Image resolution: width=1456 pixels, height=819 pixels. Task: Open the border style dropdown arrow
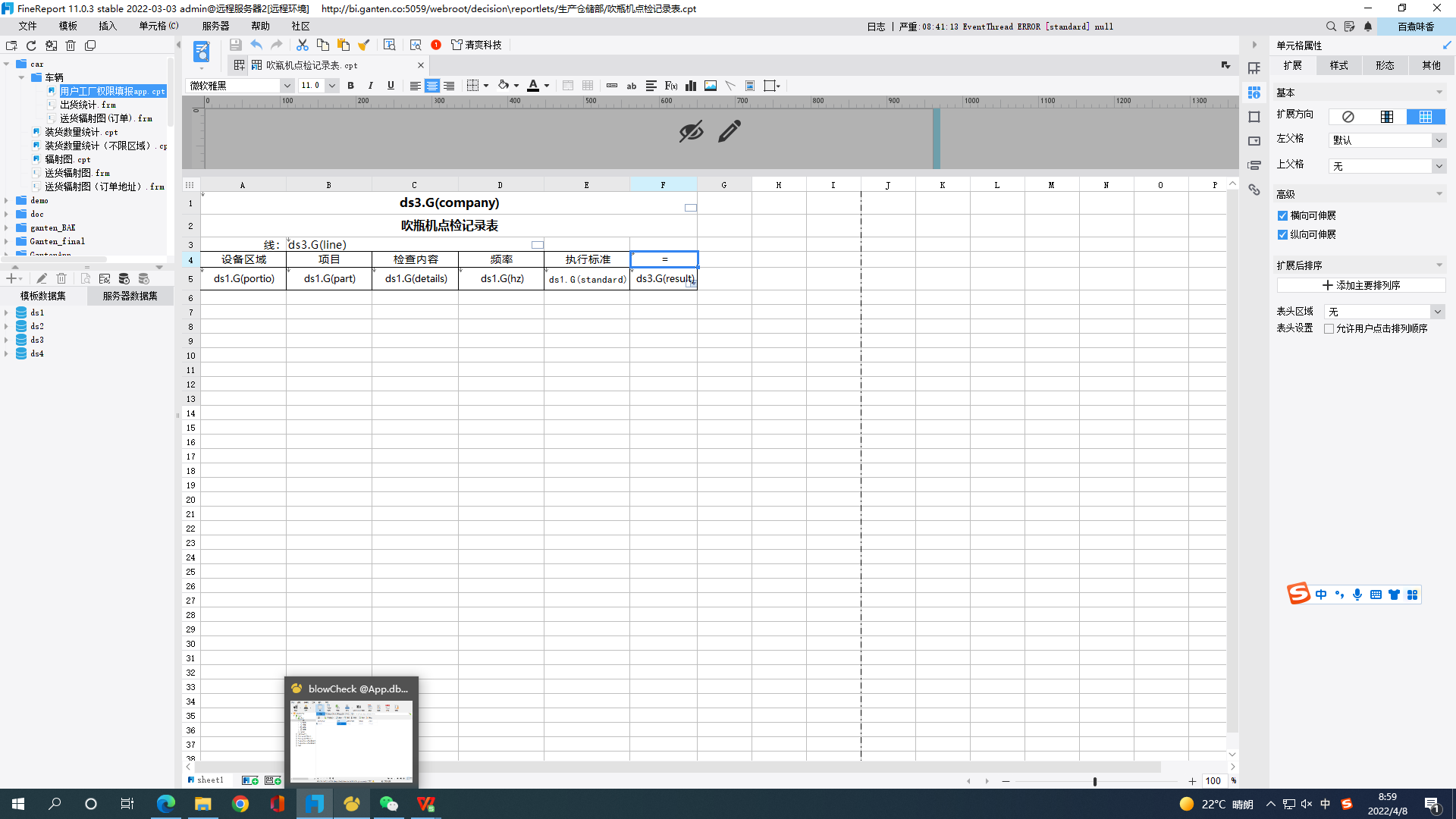pyautogui.click(x=486, y=86)
